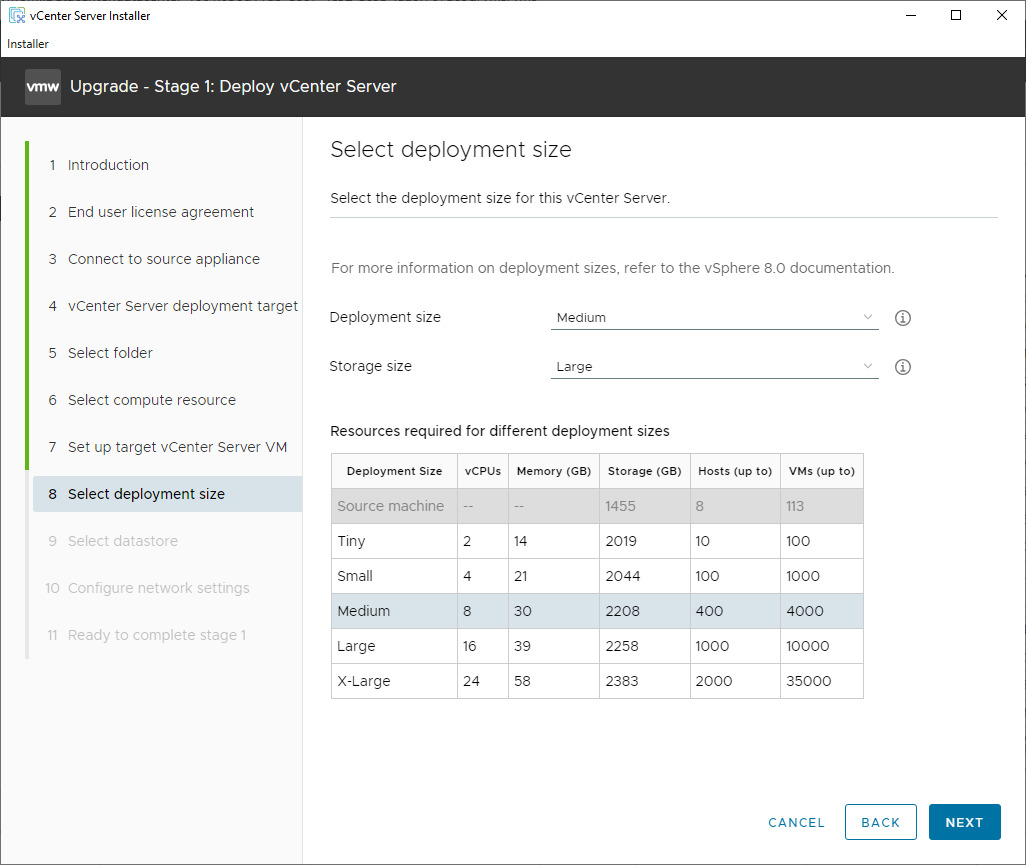Click the info icon beside Storage size
Image resolution: width=1026 pixels, height=865 pixels.
[903, 367]
